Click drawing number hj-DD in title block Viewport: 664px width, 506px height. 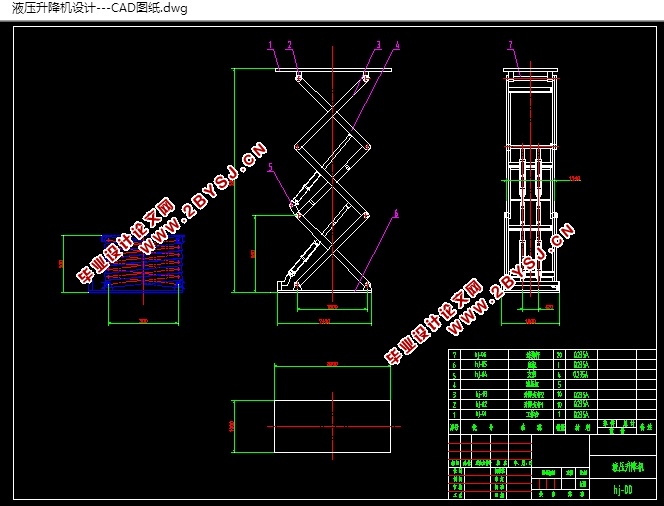pos(623,490)
